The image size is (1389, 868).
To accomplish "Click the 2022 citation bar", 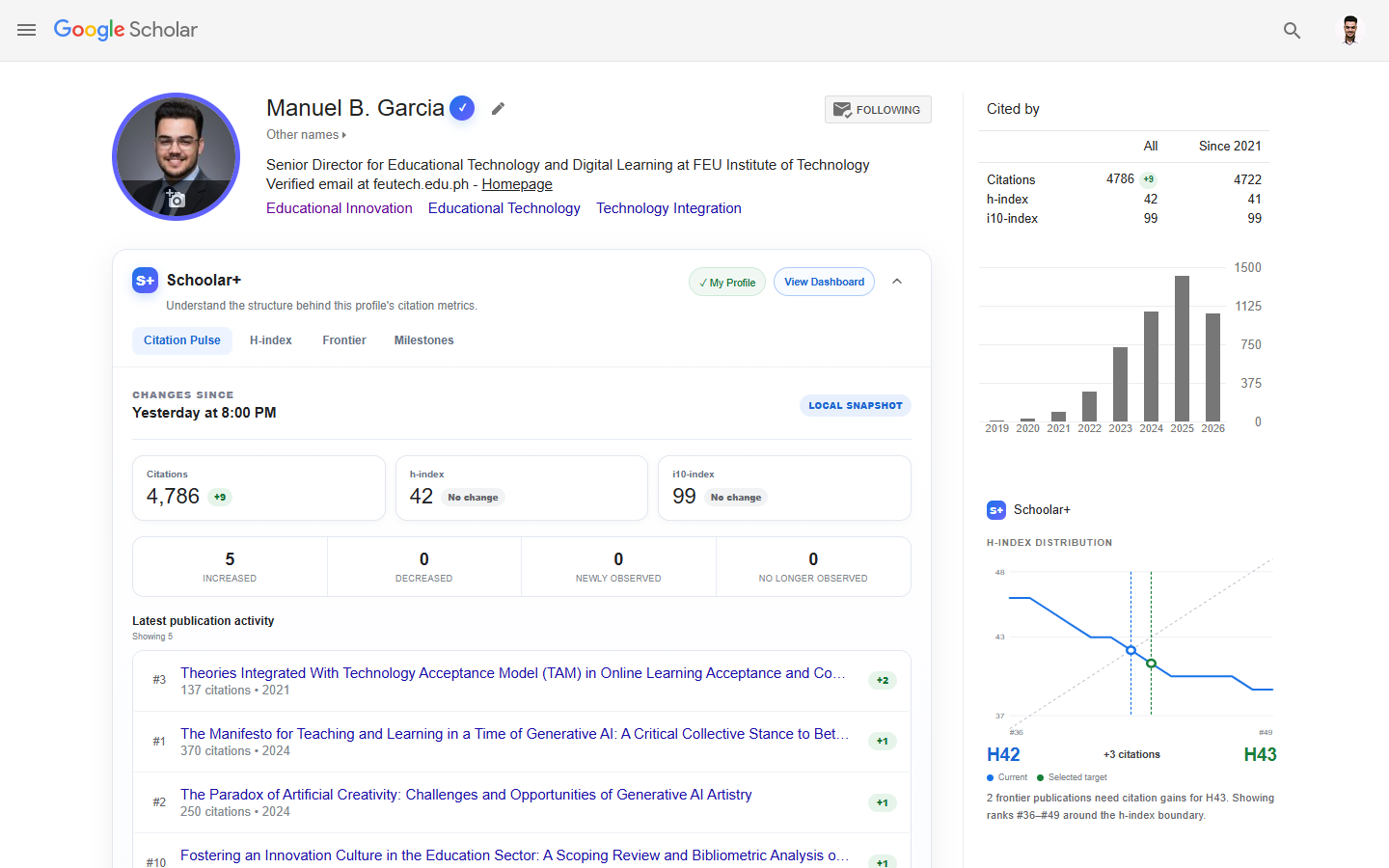I will [x=1089, y=406].
